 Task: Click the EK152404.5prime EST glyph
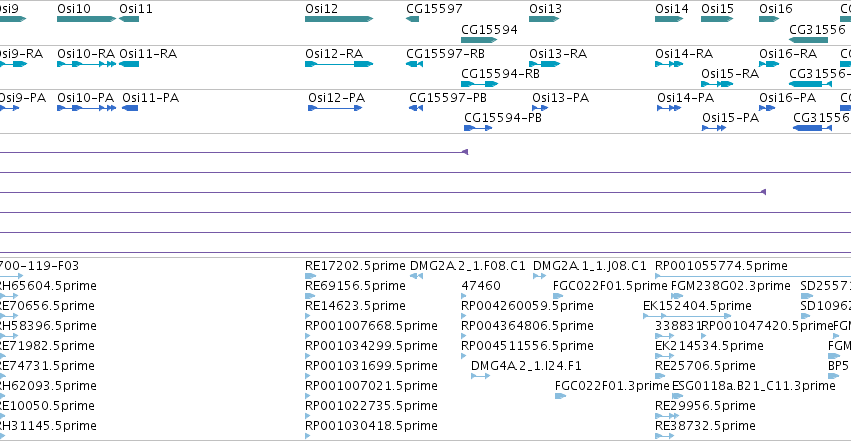coord(687,316)
